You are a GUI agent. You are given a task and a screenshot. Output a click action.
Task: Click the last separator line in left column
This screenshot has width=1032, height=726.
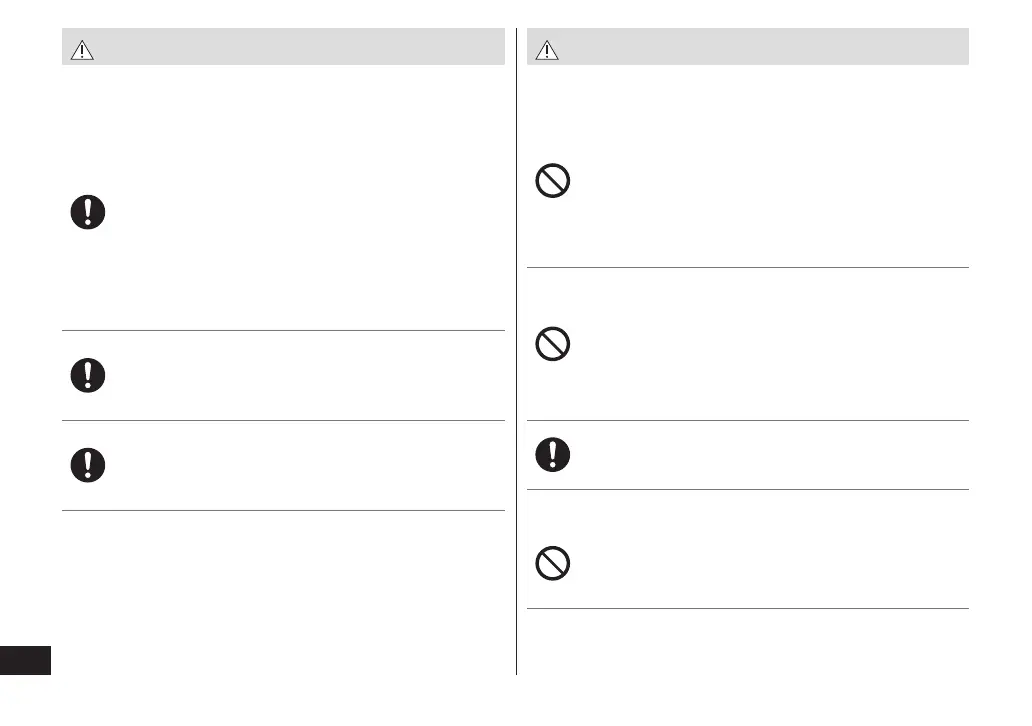[x=283, y=510]
